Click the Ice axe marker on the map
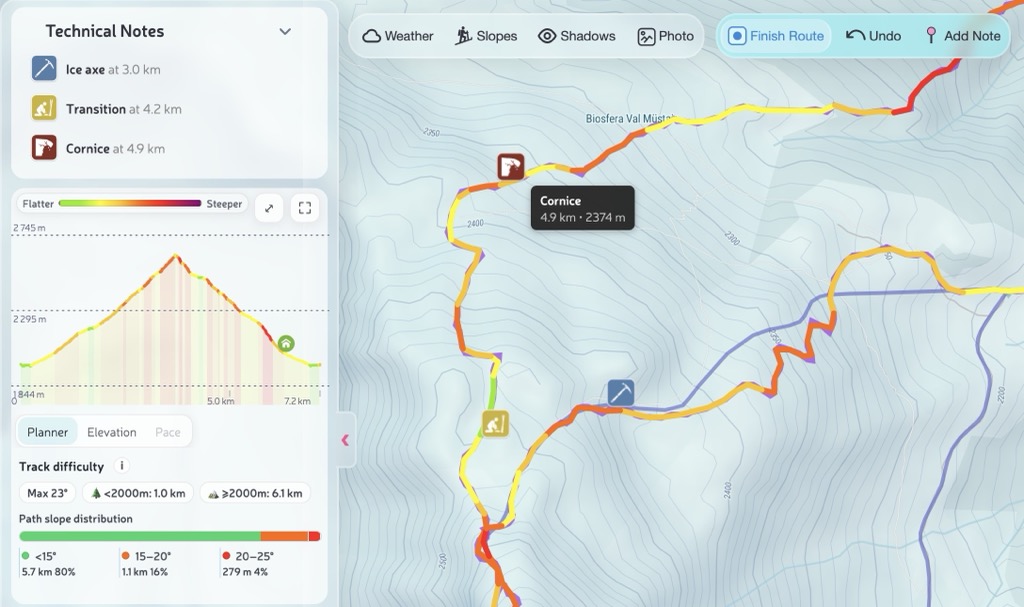The image size is (1024, 607). tap(621, 393)
